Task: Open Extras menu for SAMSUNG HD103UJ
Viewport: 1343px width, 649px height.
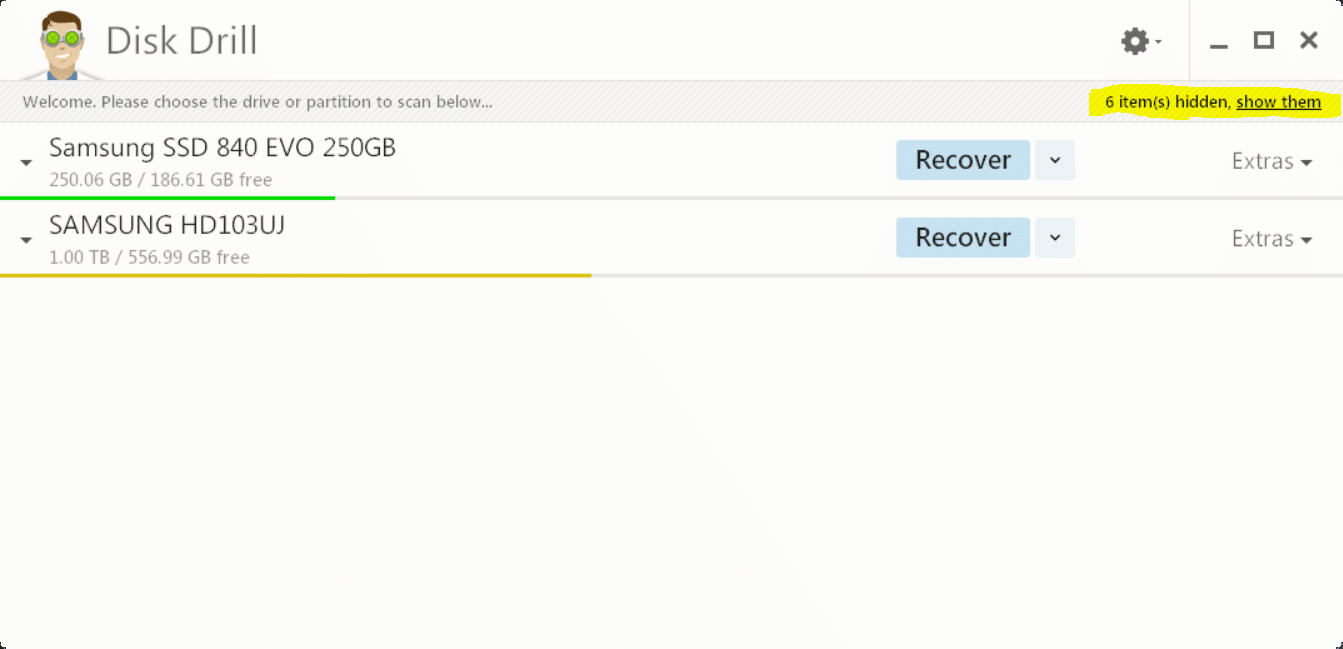Action: coord(1271,239)
